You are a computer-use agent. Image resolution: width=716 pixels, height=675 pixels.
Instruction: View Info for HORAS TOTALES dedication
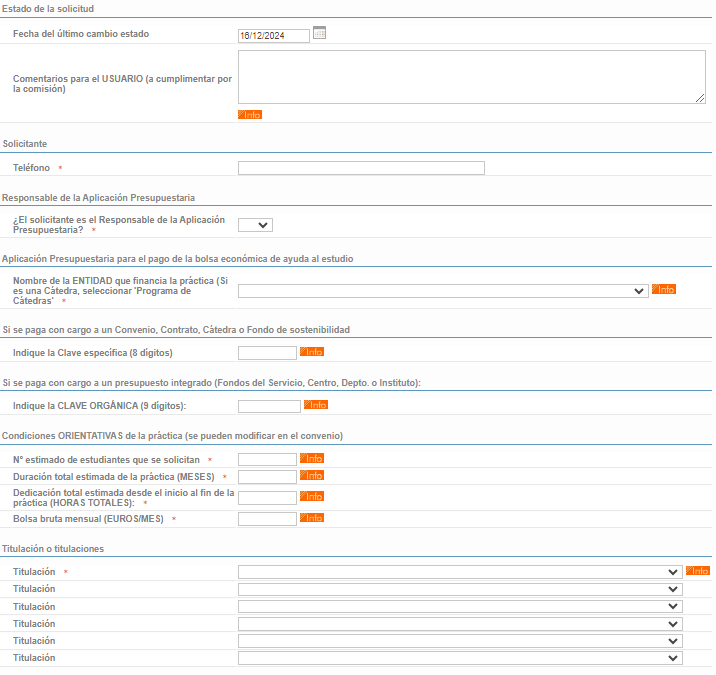pyautogui.click(x=312, y=496)
